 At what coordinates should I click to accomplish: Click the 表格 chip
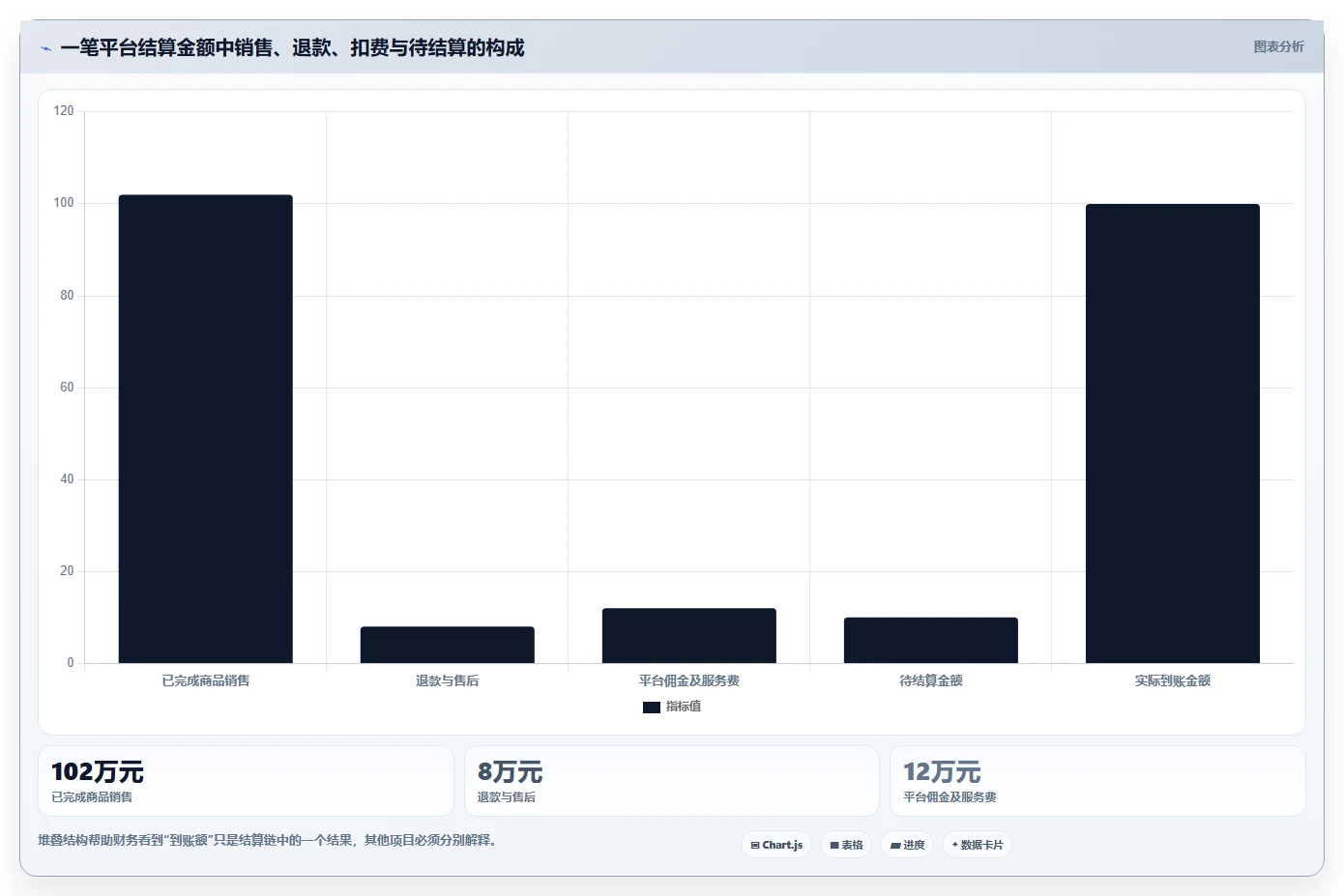[x=846, y=845]
